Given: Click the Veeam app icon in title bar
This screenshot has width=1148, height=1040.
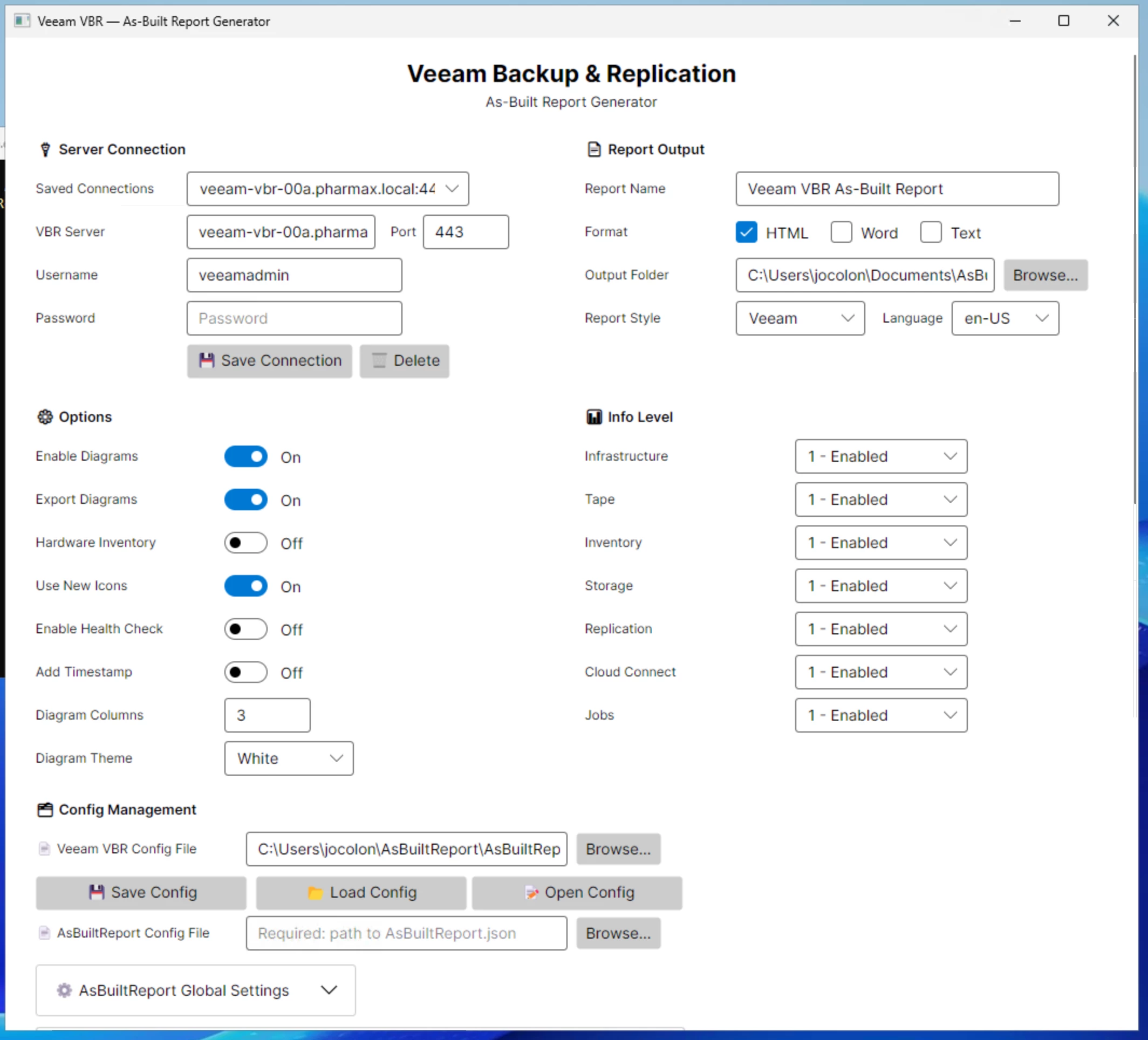Looking at the screenshot, I should [x=22, y=21].
